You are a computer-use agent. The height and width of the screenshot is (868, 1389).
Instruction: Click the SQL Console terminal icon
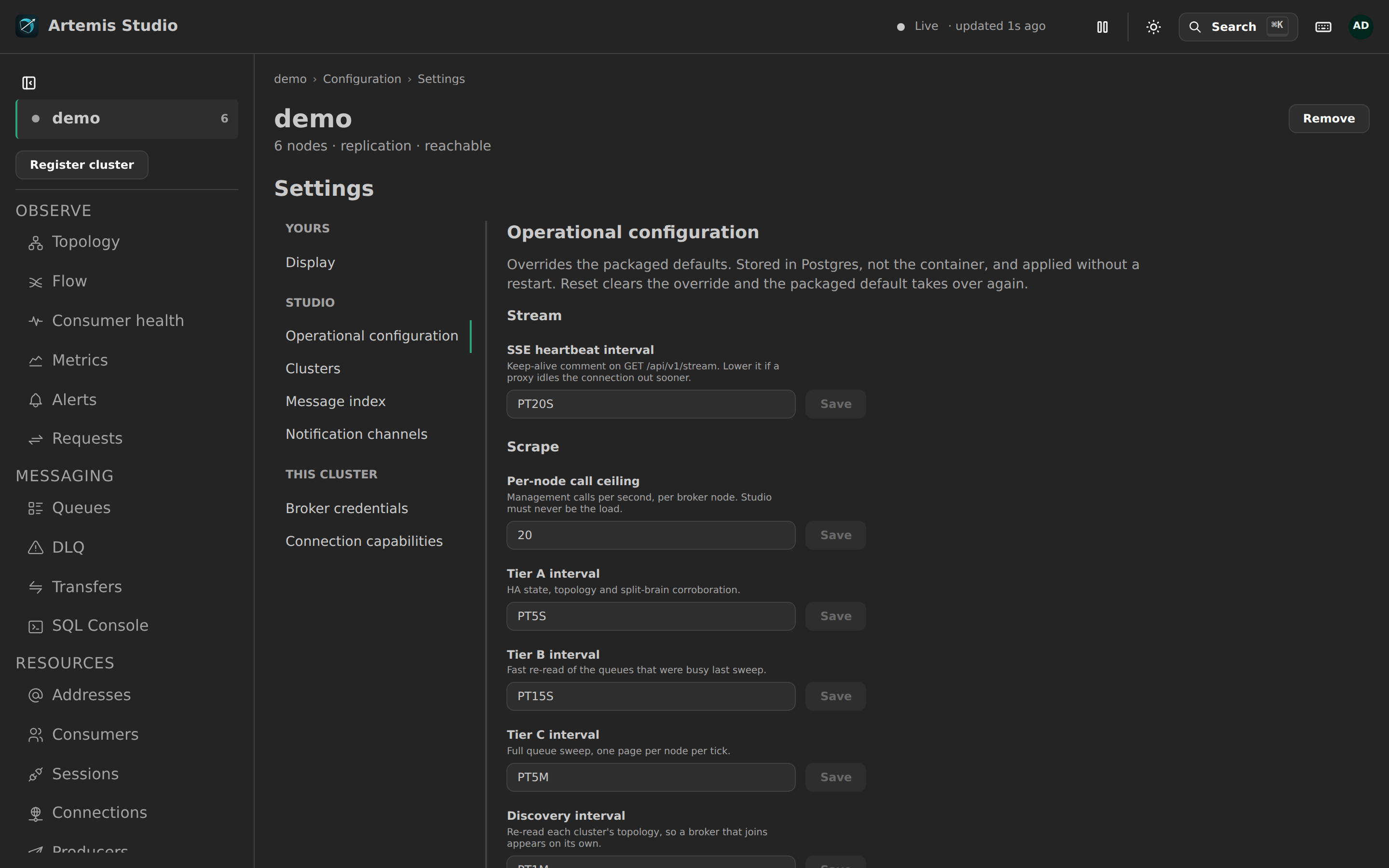tap(36, 627)
